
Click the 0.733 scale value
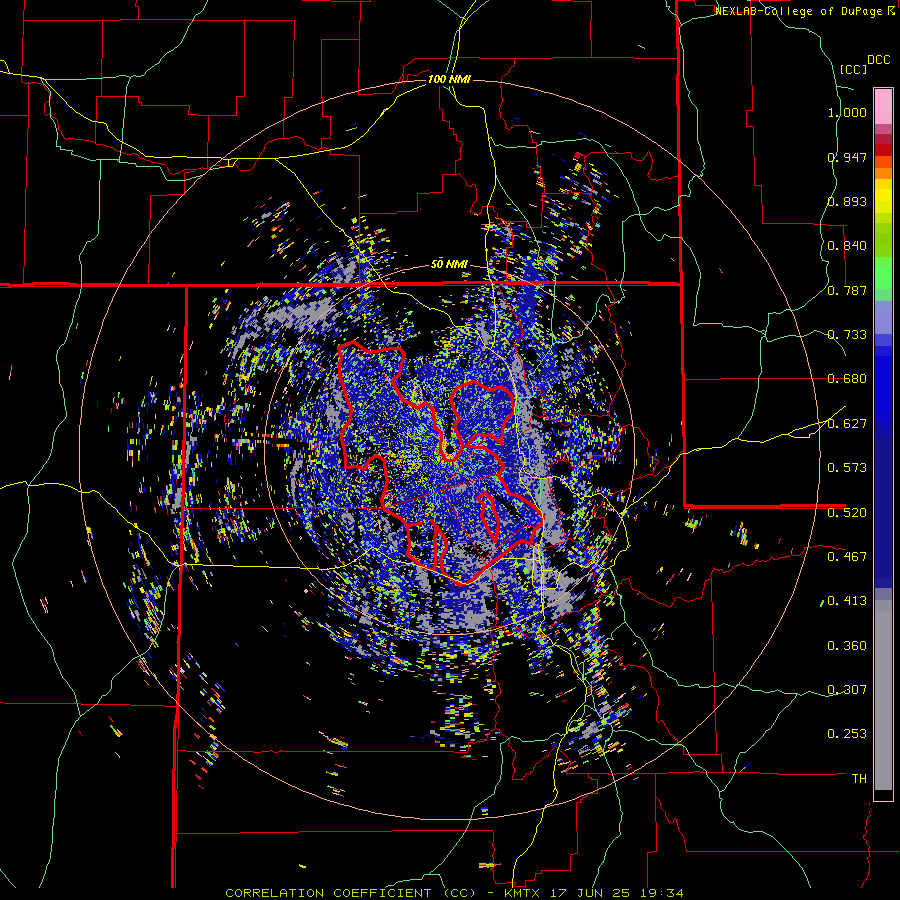(x=847, y=335)
